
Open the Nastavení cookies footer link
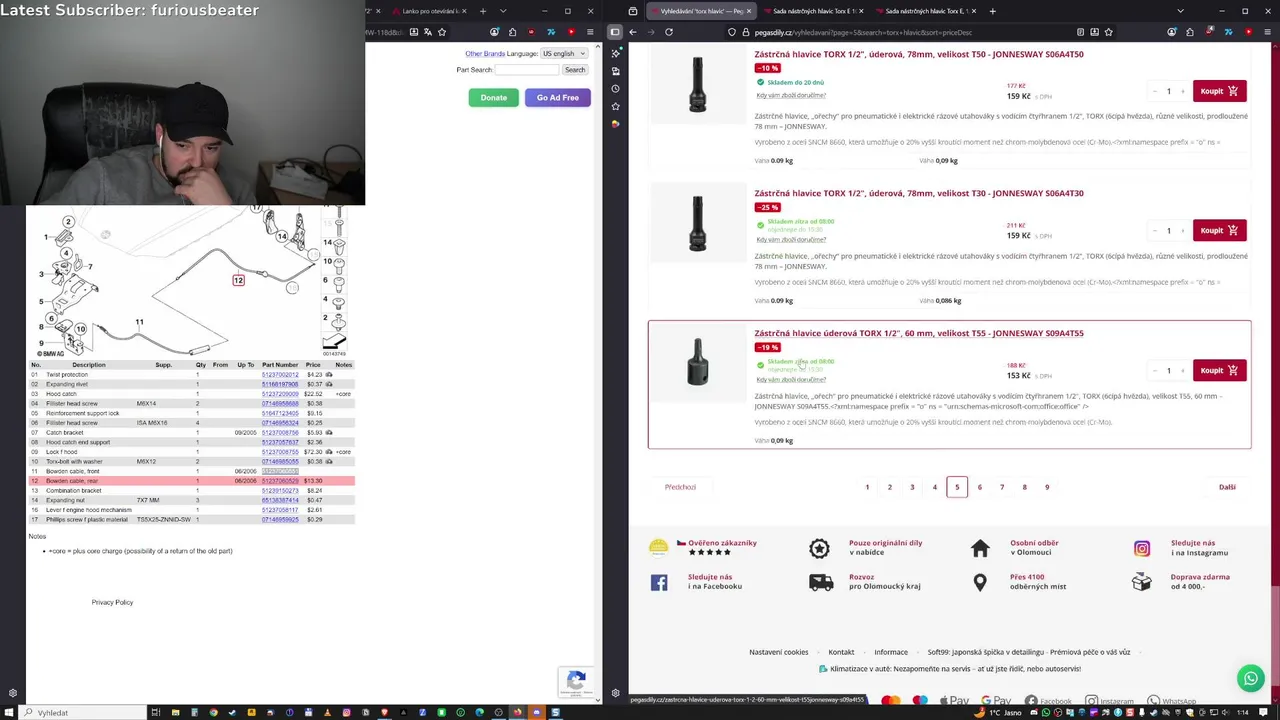point(779,652)
